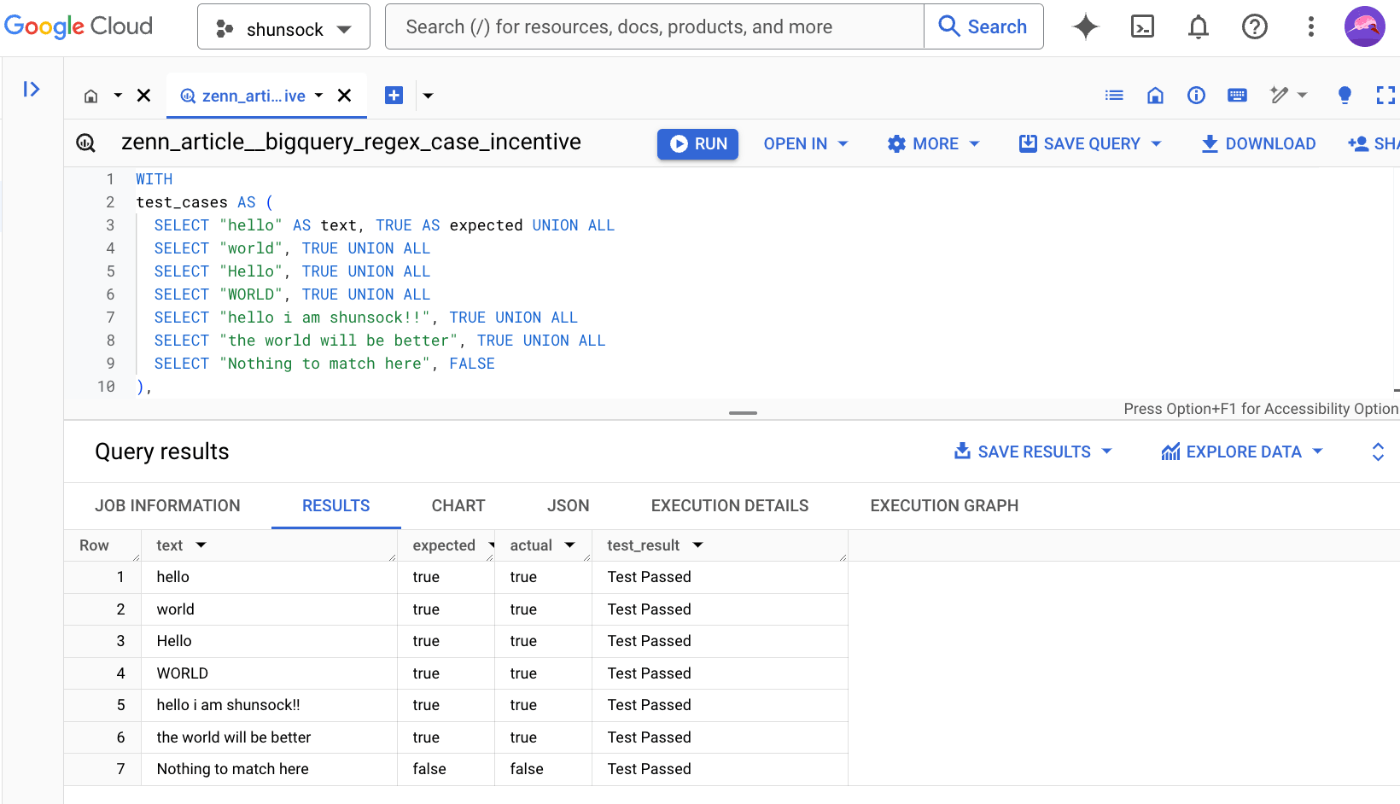Create a new query tab with plus
The width and height of the screenshot is (1400, 804).
394,95
